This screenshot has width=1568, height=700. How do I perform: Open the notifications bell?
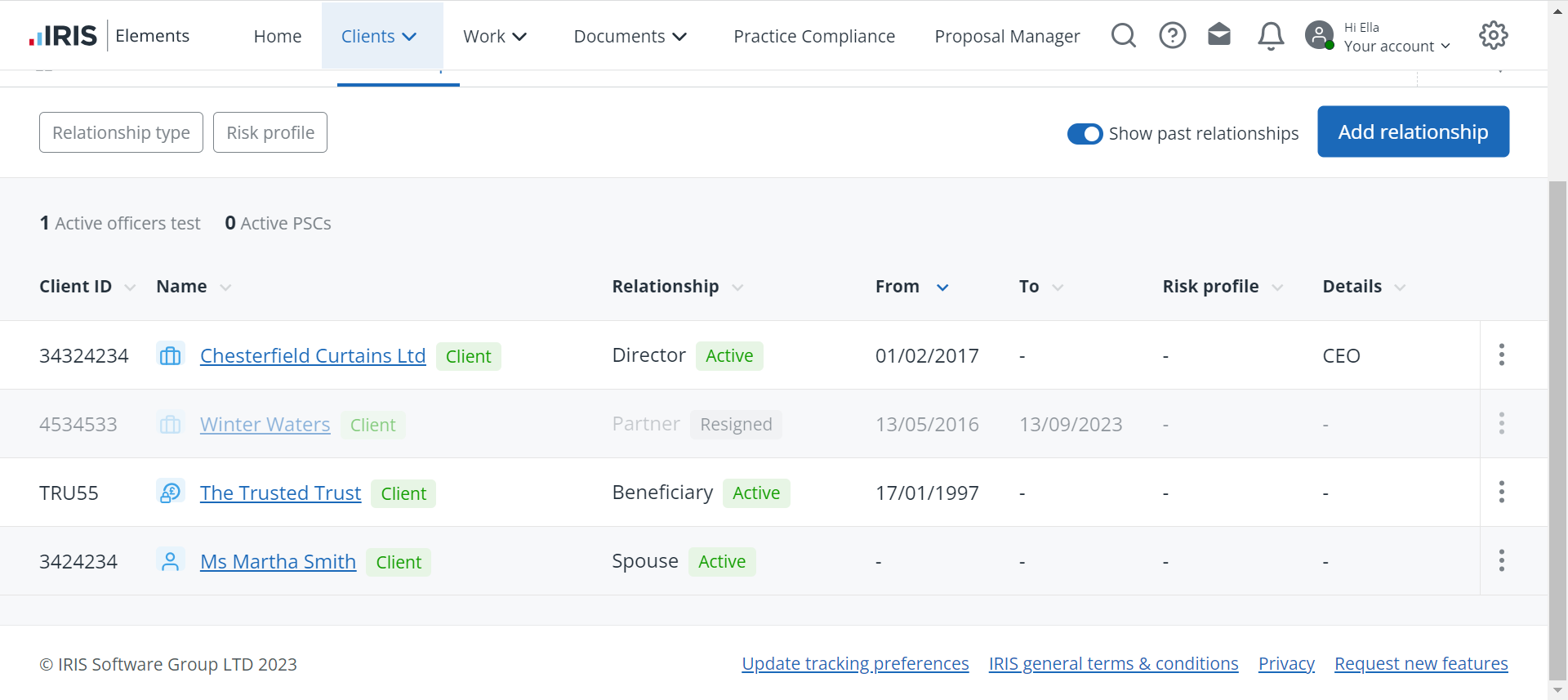(1270, 36)
